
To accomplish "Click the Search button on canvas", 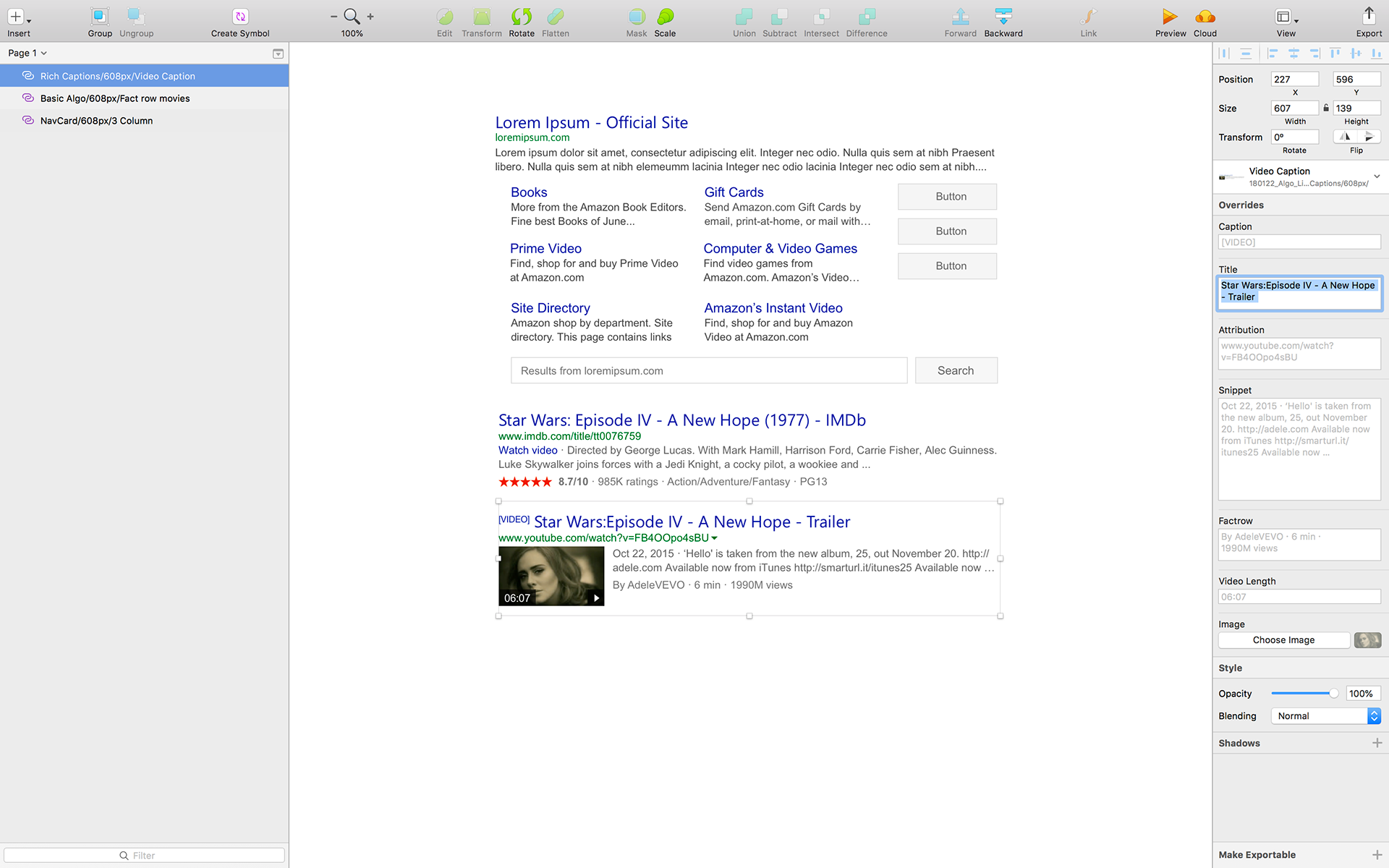I will (956, 370).
